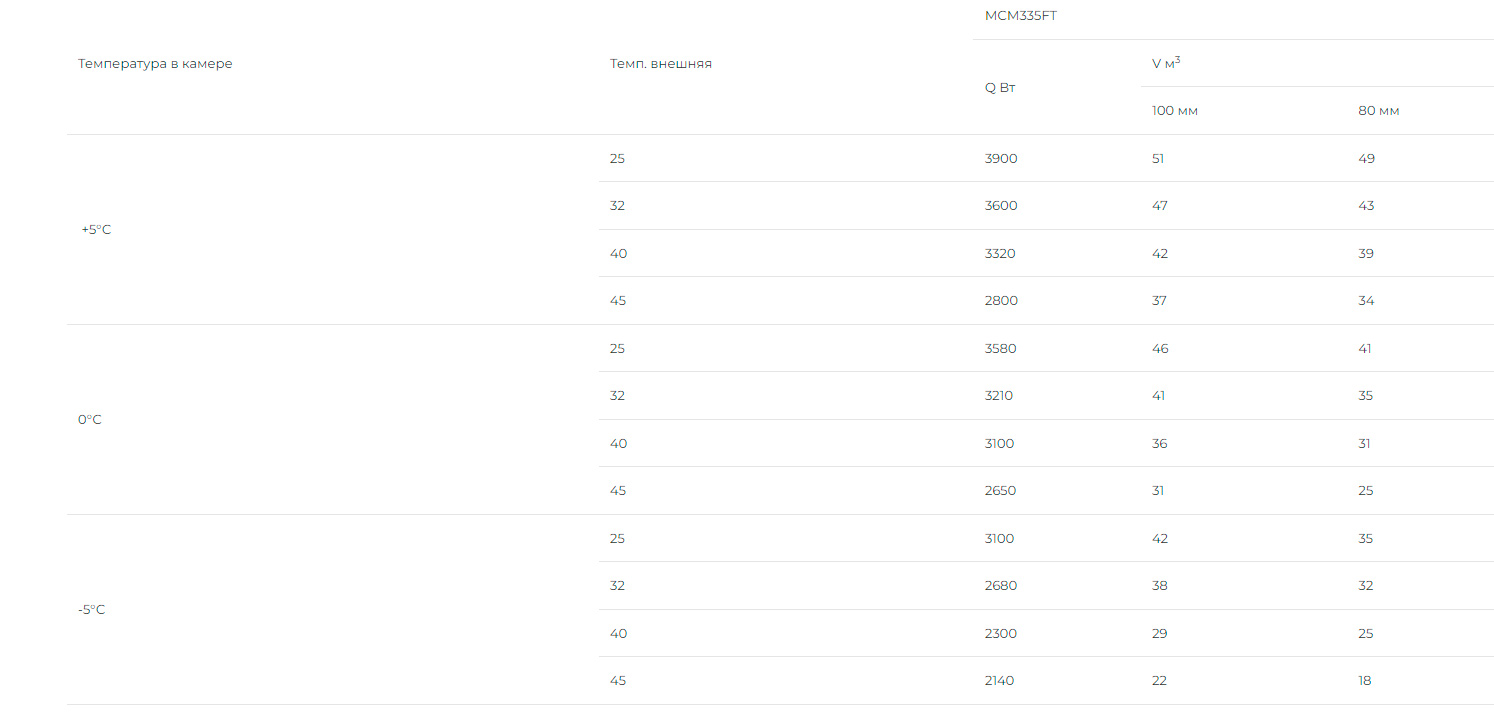Select the 3210 Q value cell
This screenshot has width=1494, height=726.
click(x=999, y=396)
